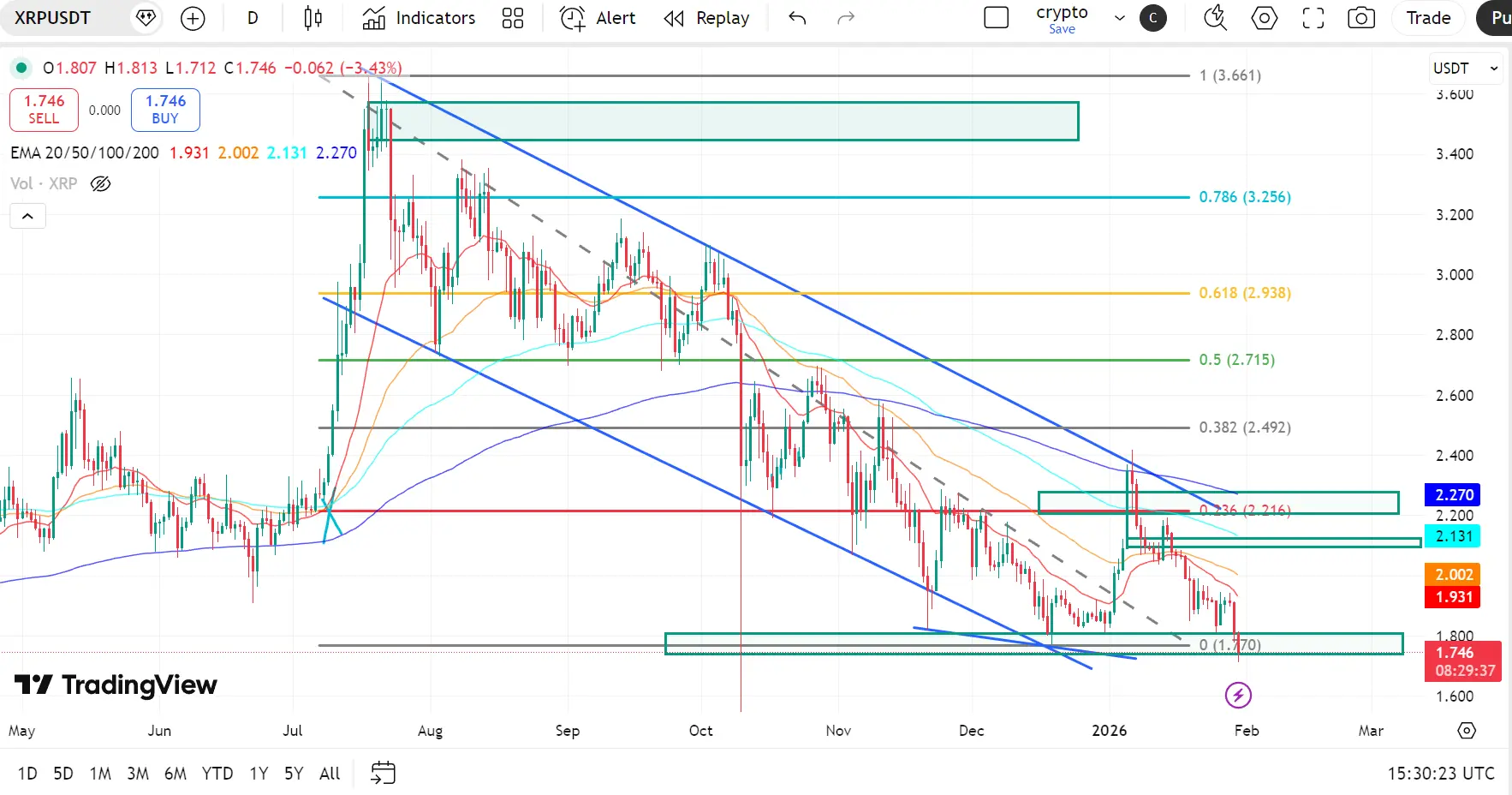Change the D chart interval
The height and width of the screenshot is (795, 1512).
253,18
